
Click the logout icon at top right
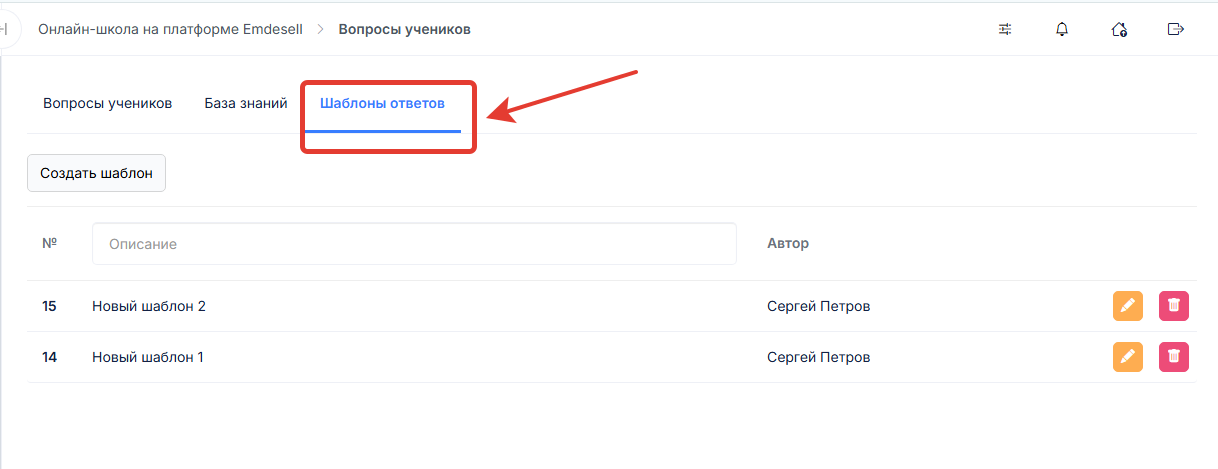pyautogui.click(x=1176, y=30)
